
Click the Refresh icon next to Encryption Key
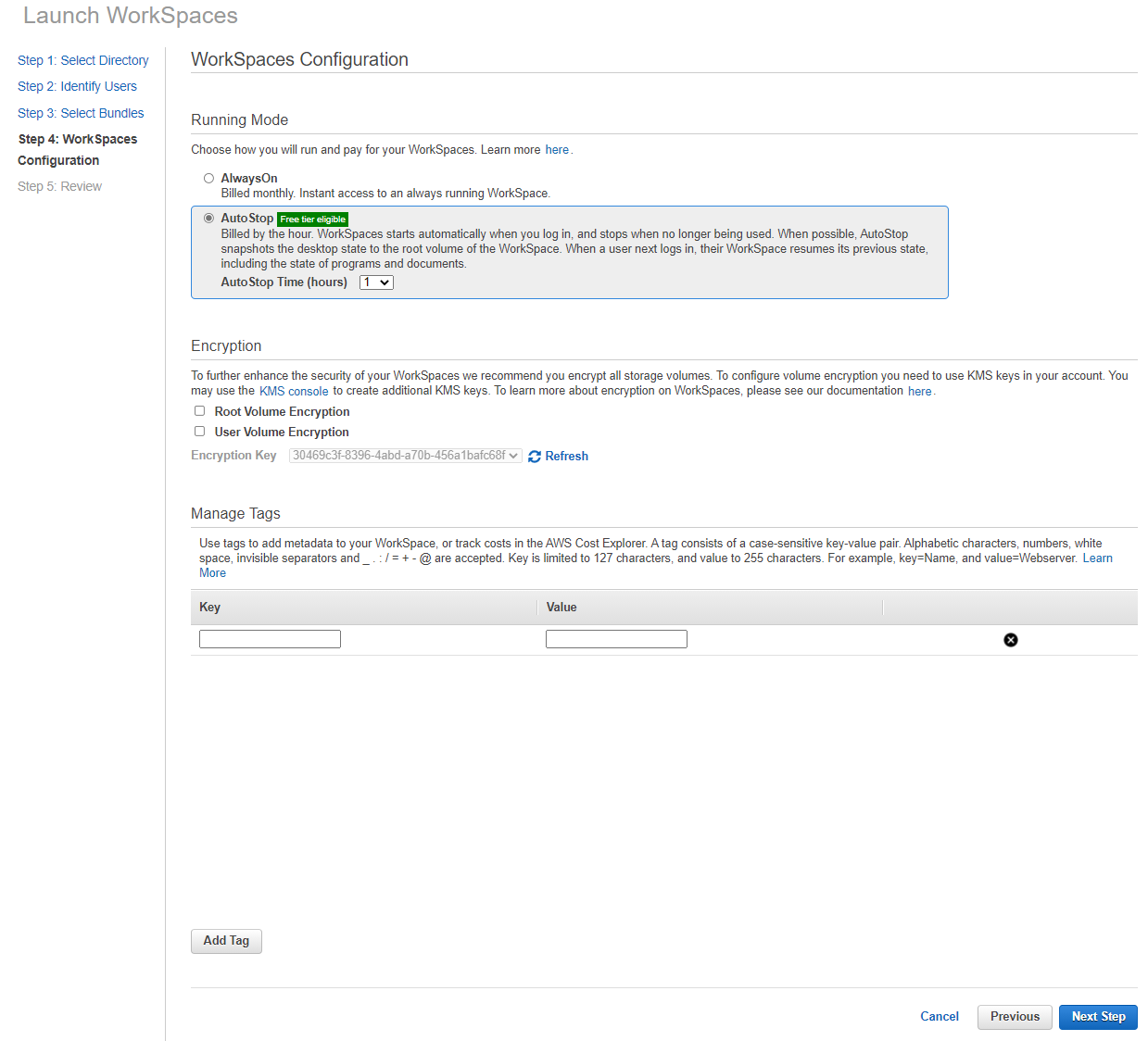(535, 457)
